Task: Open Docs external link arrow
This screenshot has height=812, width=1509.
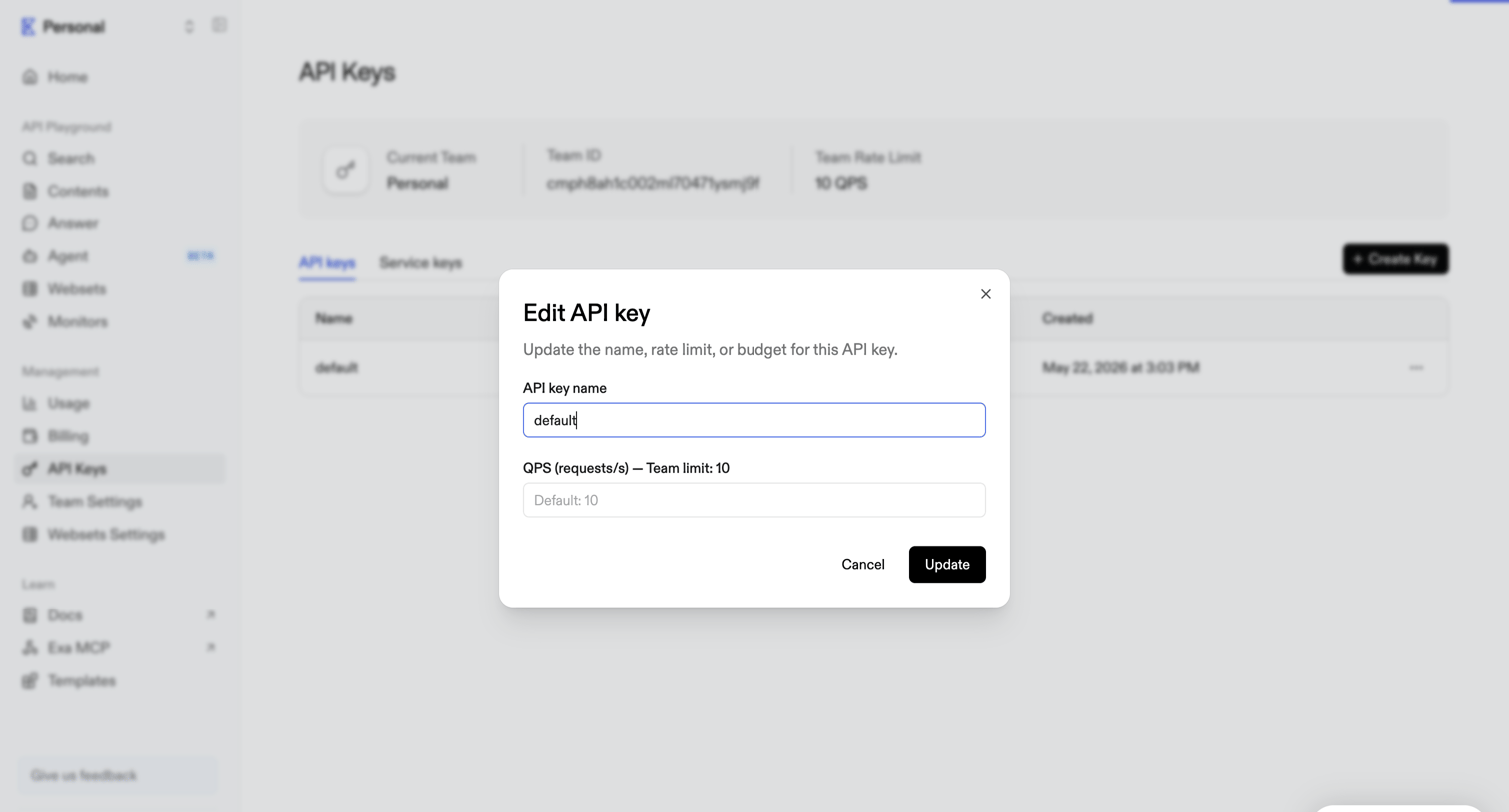Action: [211, 615]
